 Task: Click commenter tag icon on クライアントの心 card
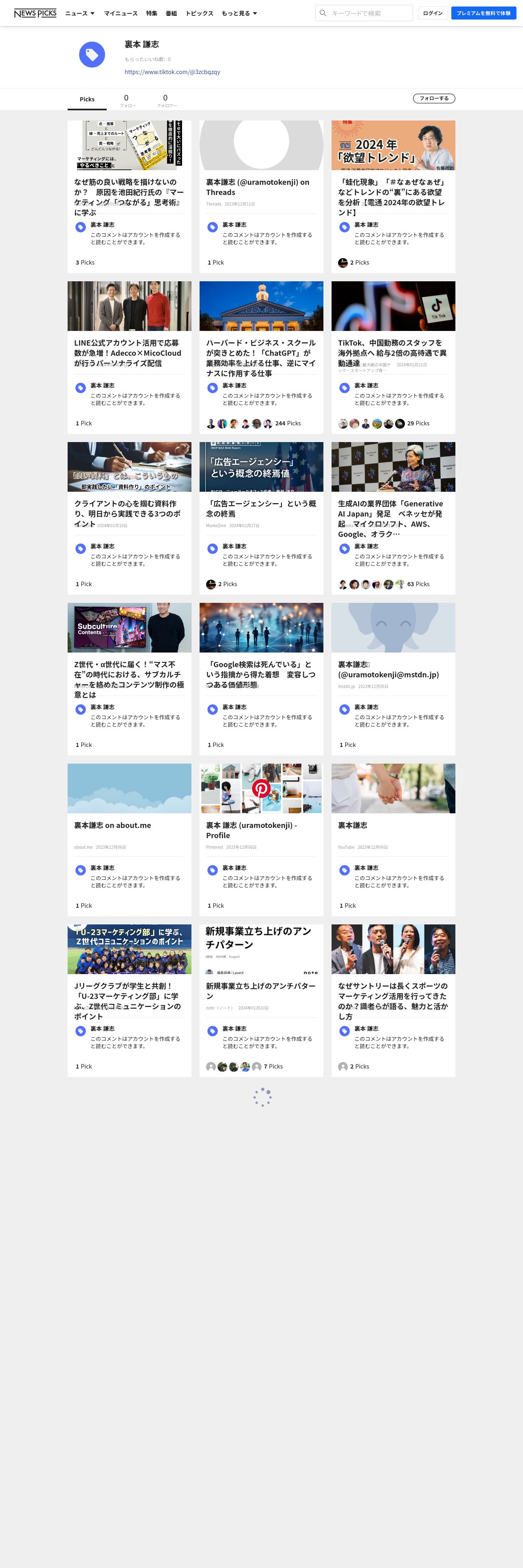click(80, 548)
